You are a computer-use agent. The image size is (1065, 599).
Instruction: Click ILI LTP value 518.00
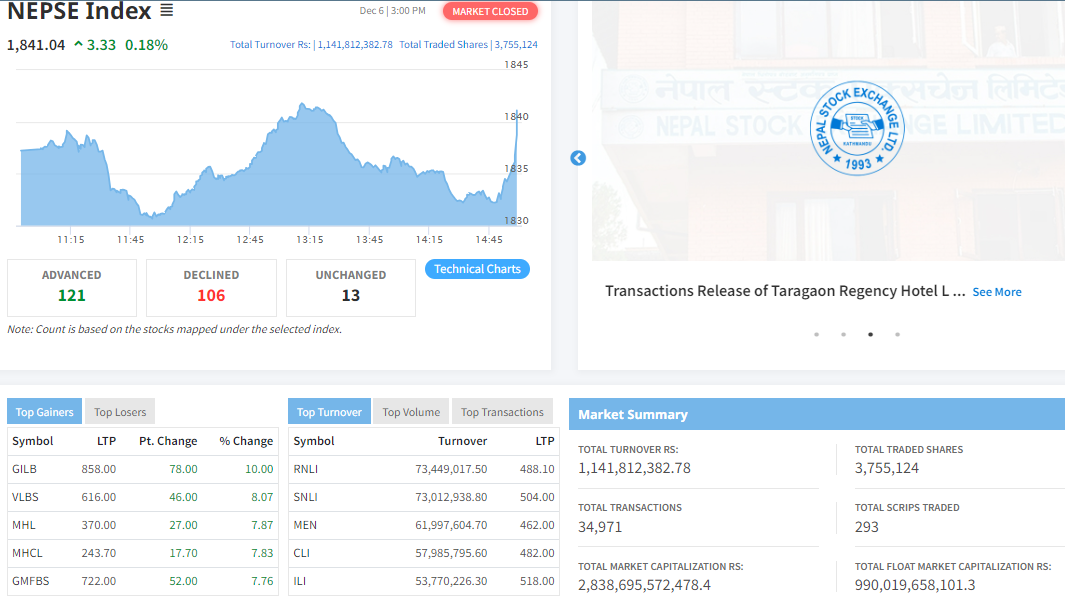(537, 581)
